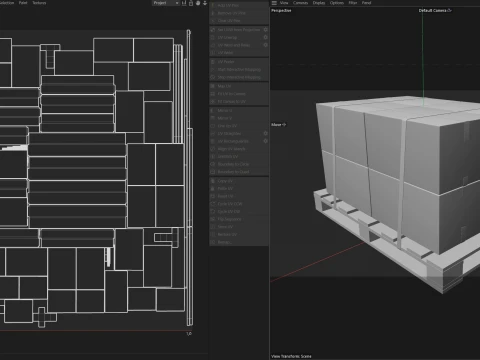Run the Unstitch UV command
Screen dimensions: 480x360
pos(239,156)
